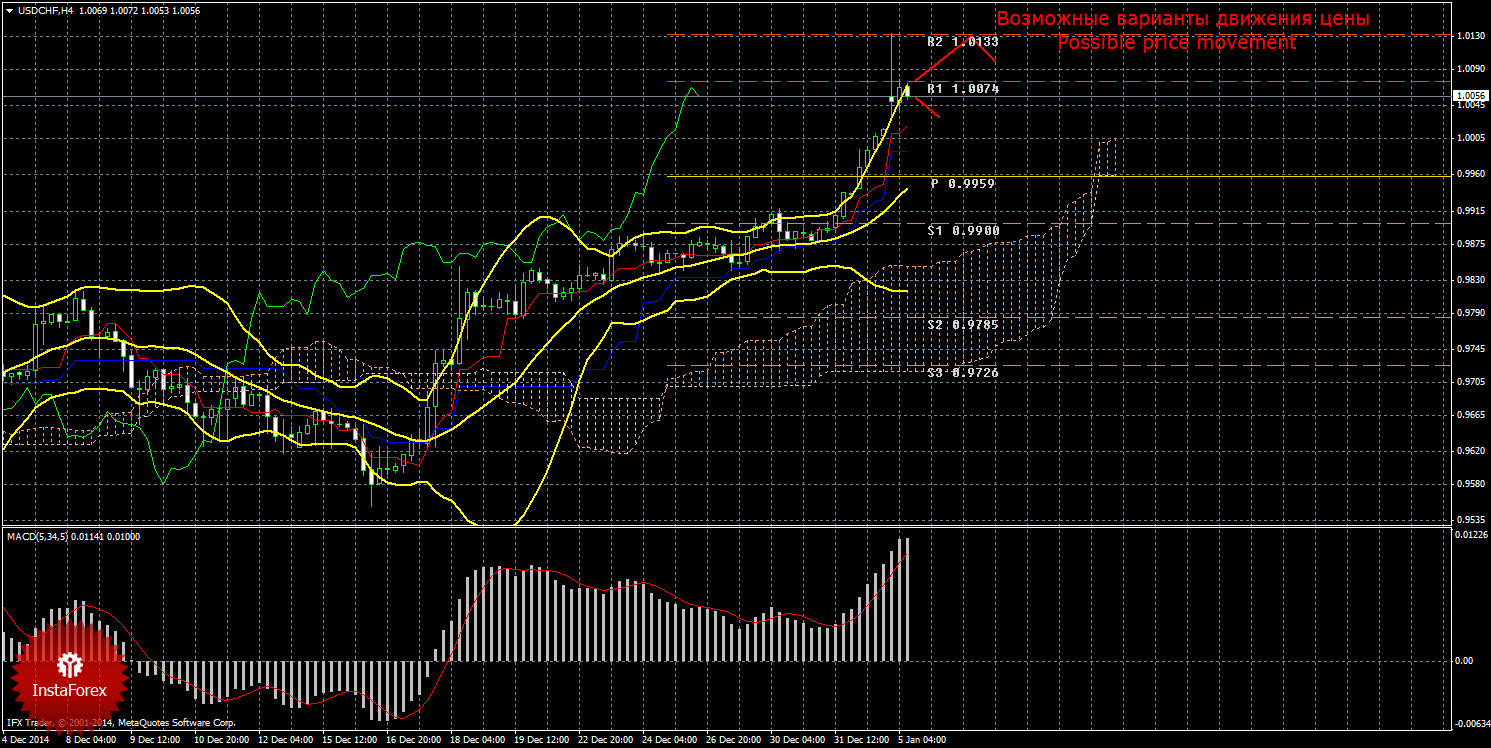Click the 1.0130 price axis value

click(x=1469, y=36)
